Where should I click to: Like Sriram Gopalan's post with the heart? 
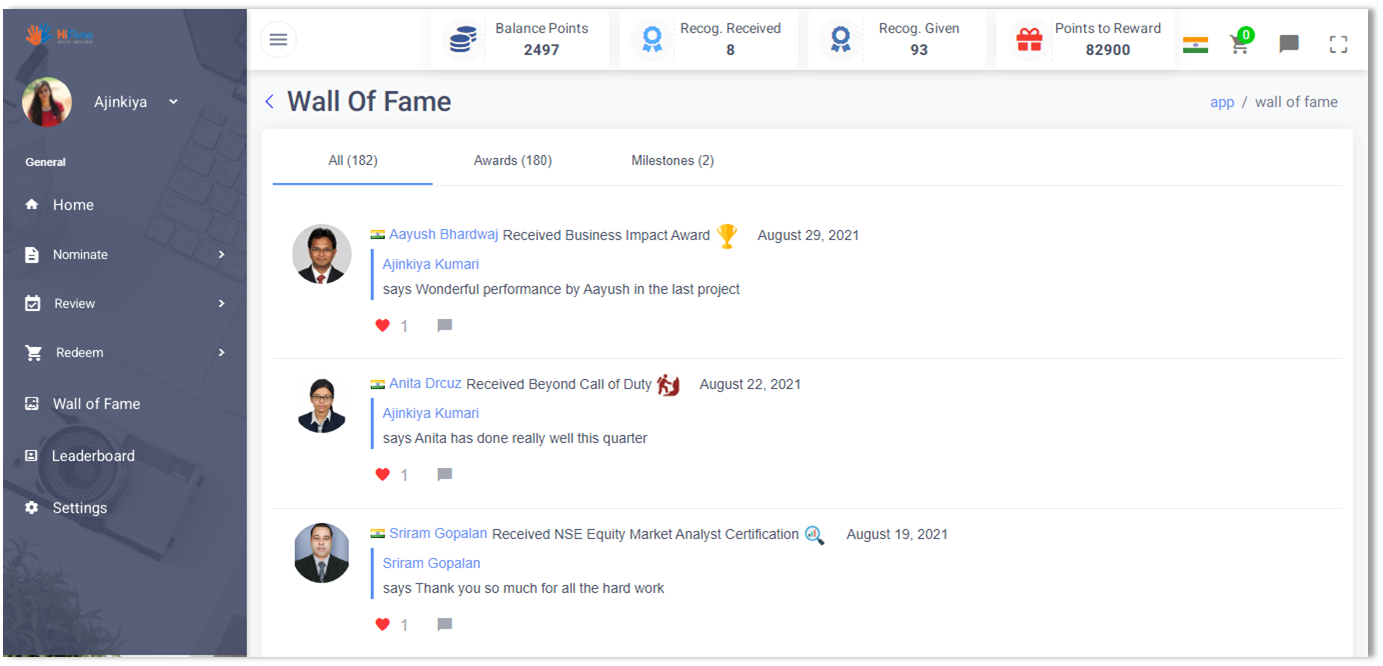382,624
